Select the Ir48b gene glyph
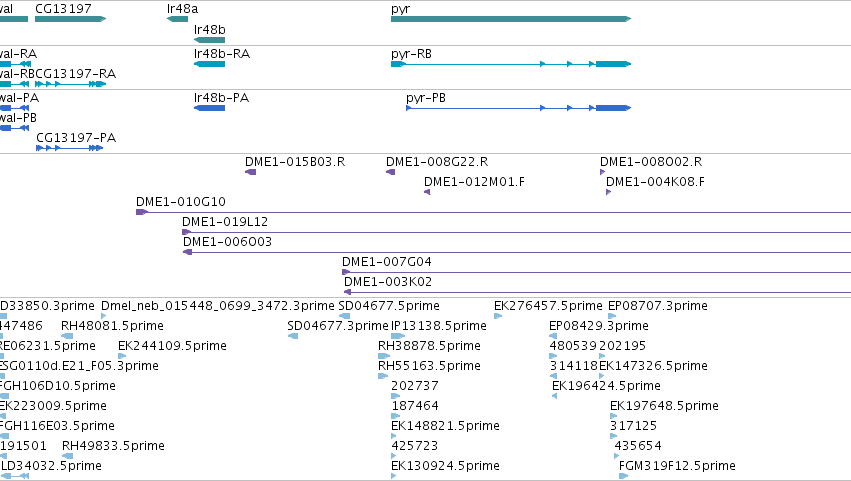 pyautogui.click(x=209, y=40)
